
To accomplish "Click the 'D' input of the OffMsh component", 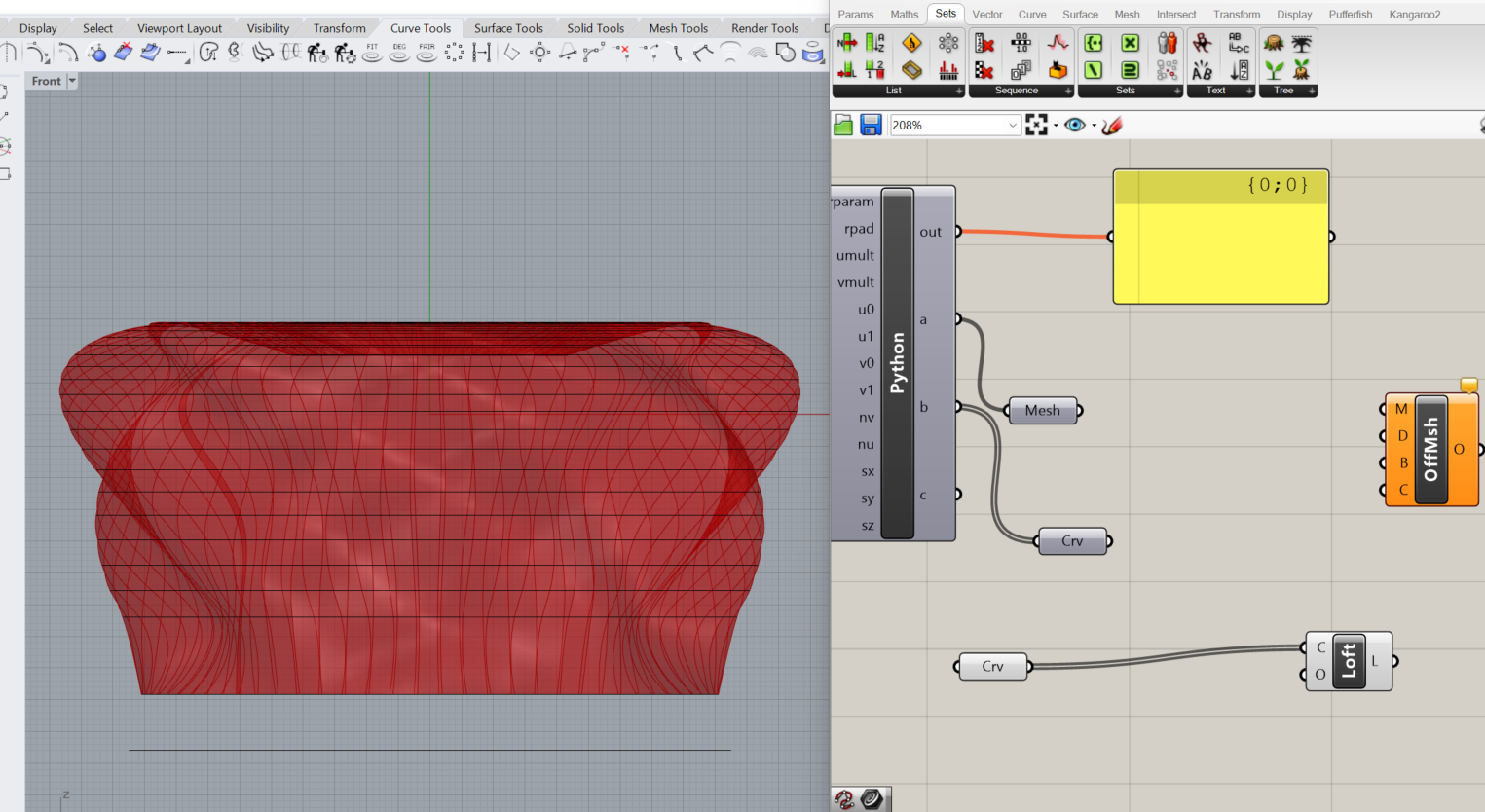I will point(1402,435).
